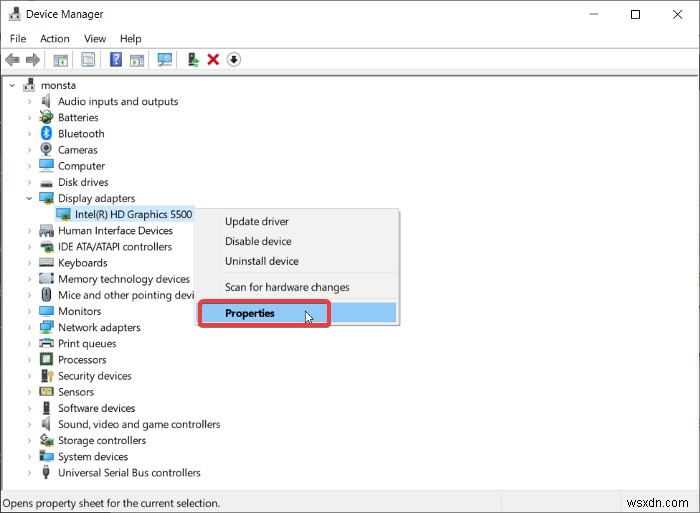Image resolution: width=700 pixels, height=513 pixels.
Task: Select Intel(R) HD Graphics 5500 device
Action: pyautogui.click(x=133, y=214)
